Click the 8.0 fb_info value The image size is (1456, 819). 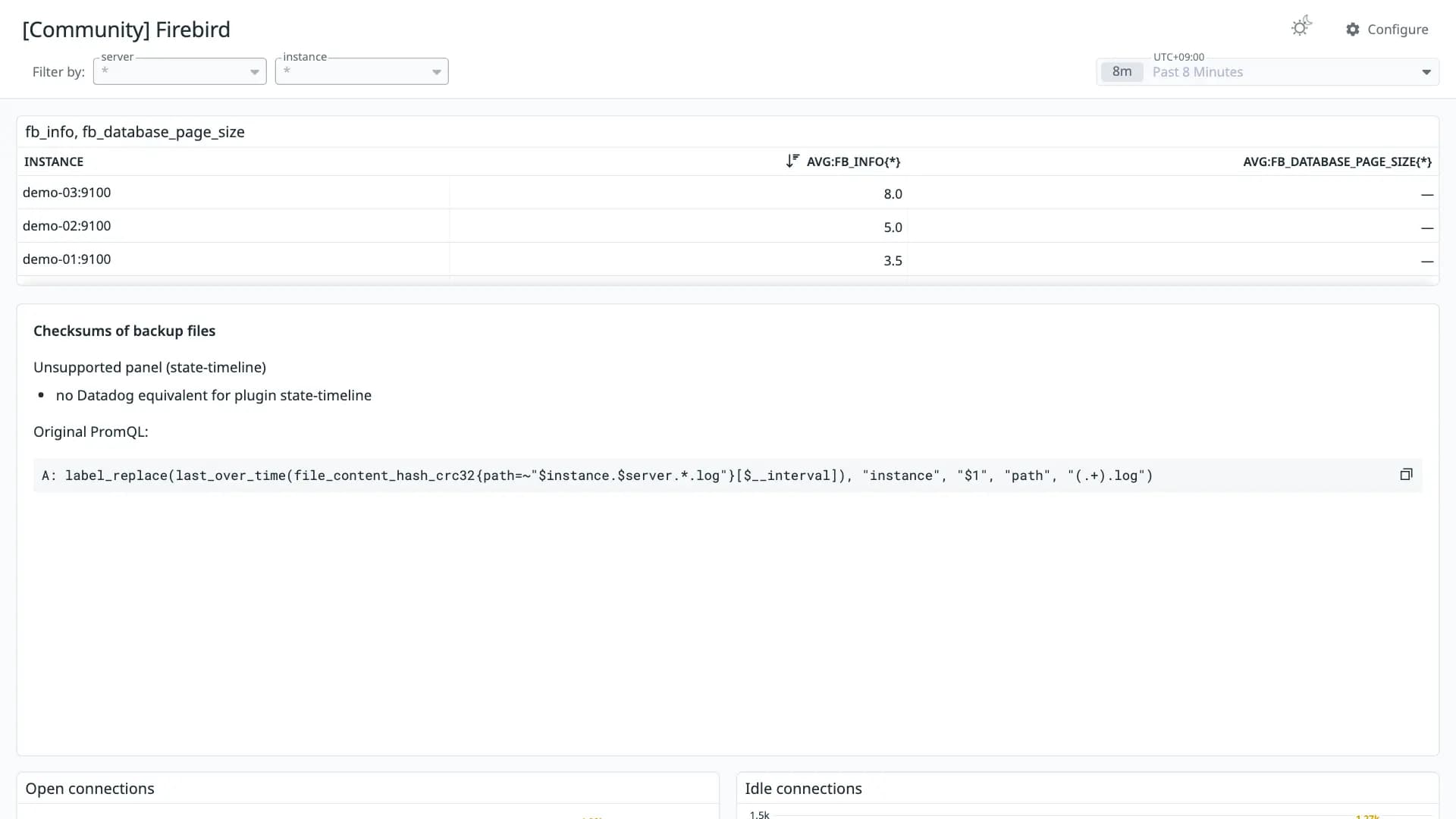point(893,194)
